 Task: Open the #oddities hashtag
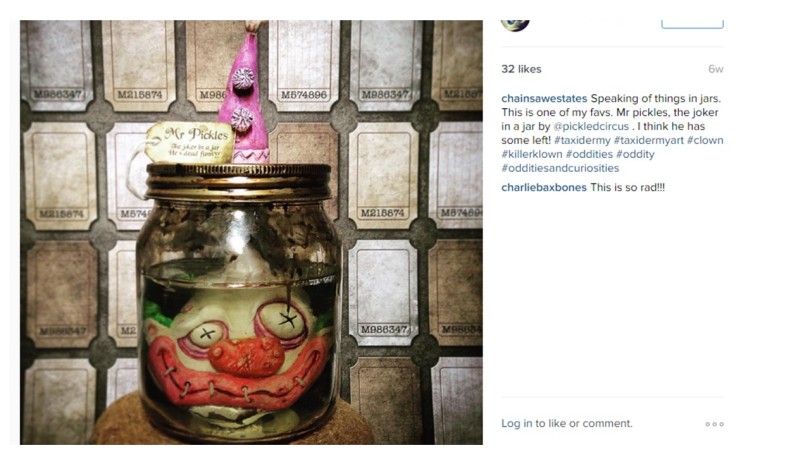click(x=589, y=154)
